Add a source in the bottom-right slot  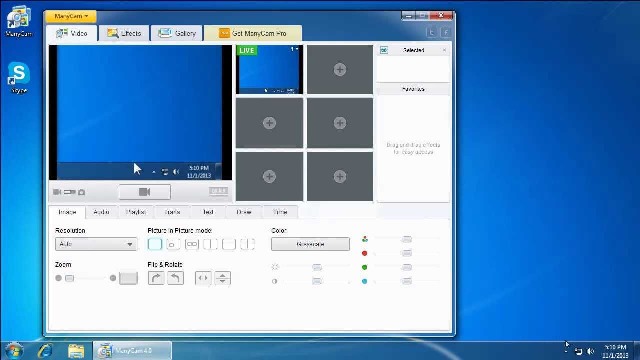coord(340,176)
